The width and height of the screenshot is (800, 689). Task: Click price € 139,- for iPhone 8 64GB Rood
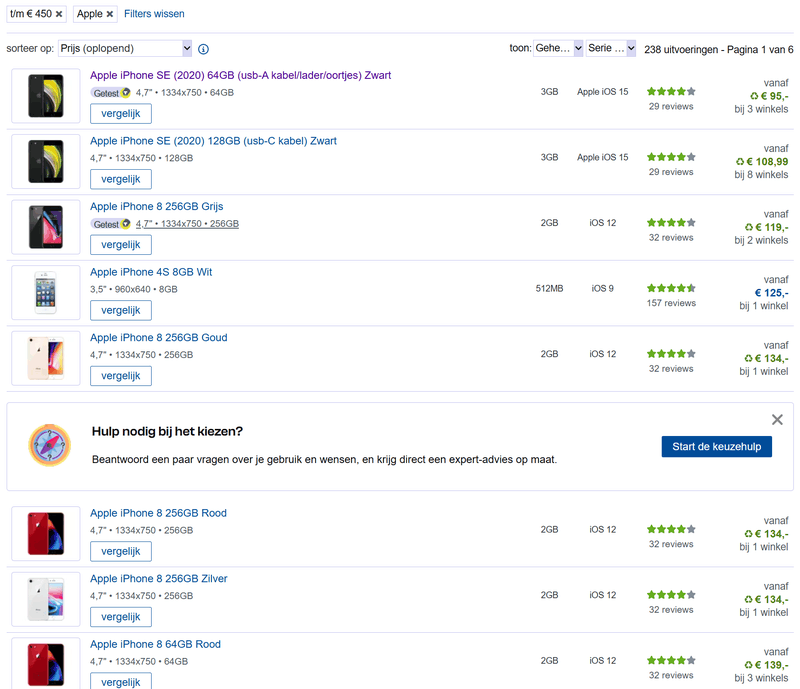coord(772,665)
